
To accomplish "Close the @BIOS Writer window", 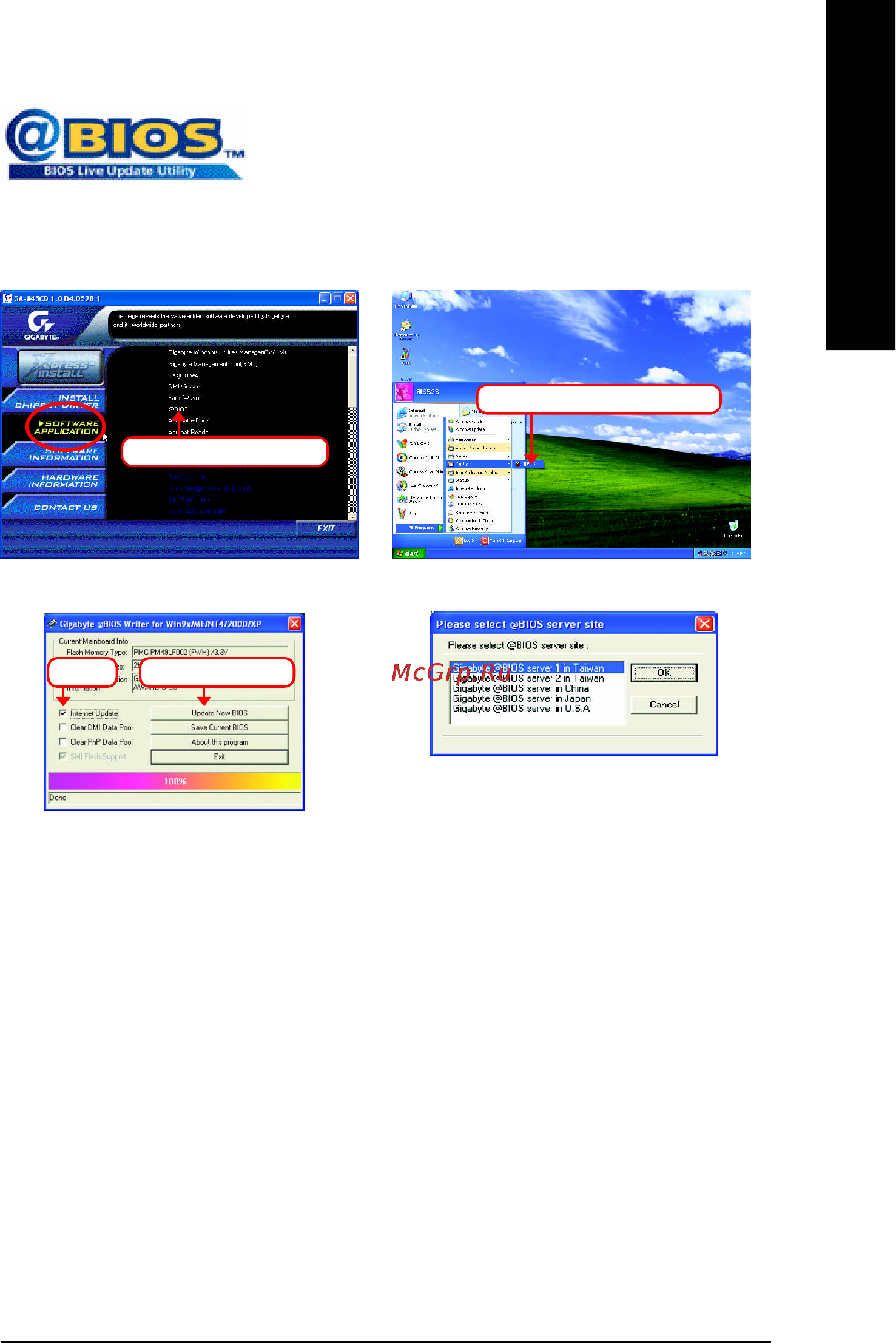I will (294, 624).
